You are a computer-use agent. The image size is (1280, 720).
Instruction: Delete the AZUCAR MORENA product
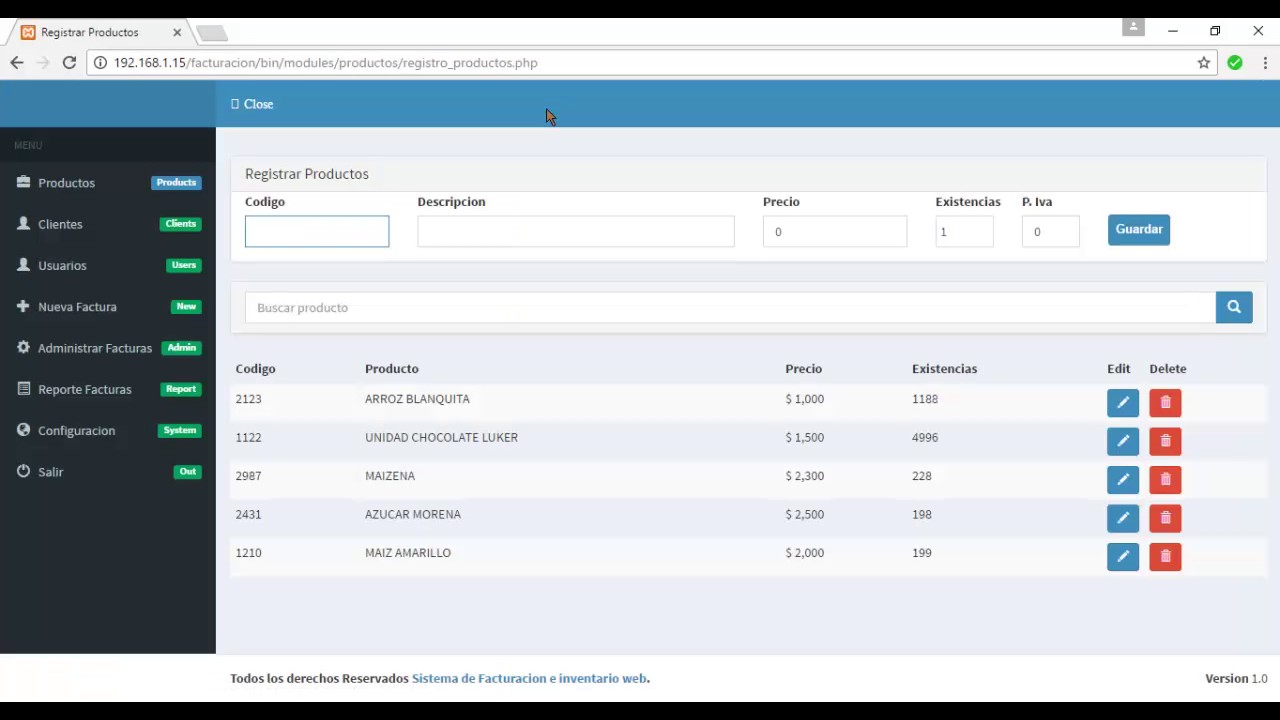tap(1165, 518)
